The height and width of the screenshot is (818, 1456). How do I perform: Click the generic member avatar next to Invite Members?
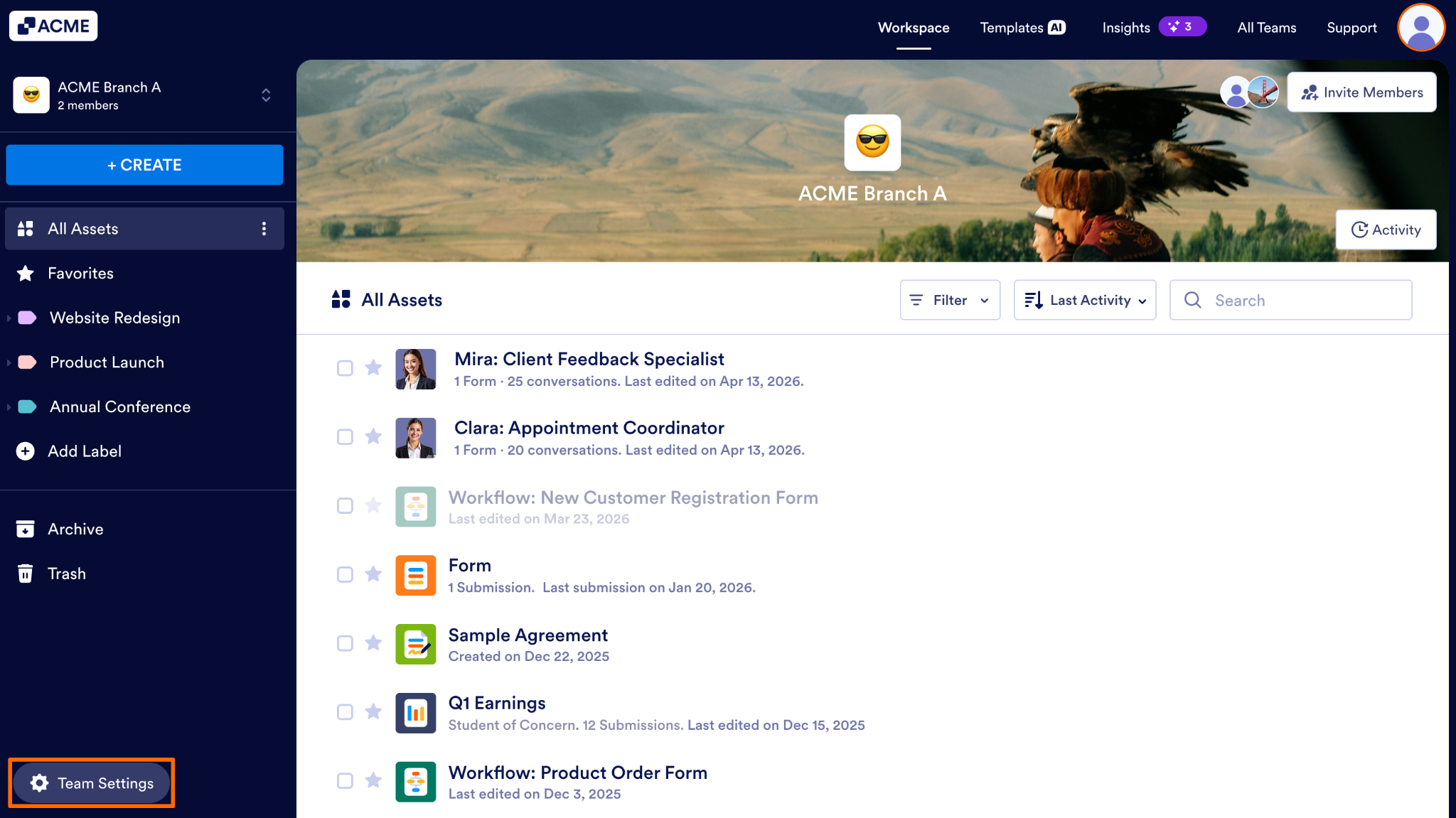(1236, 92)
